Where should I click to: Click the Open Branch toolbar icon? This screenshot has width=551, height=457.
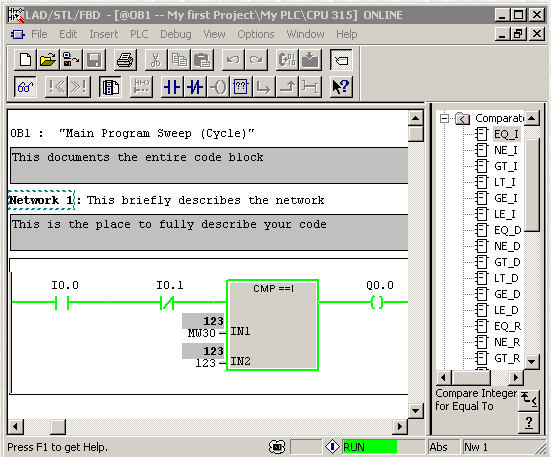(x=264, y=87)
